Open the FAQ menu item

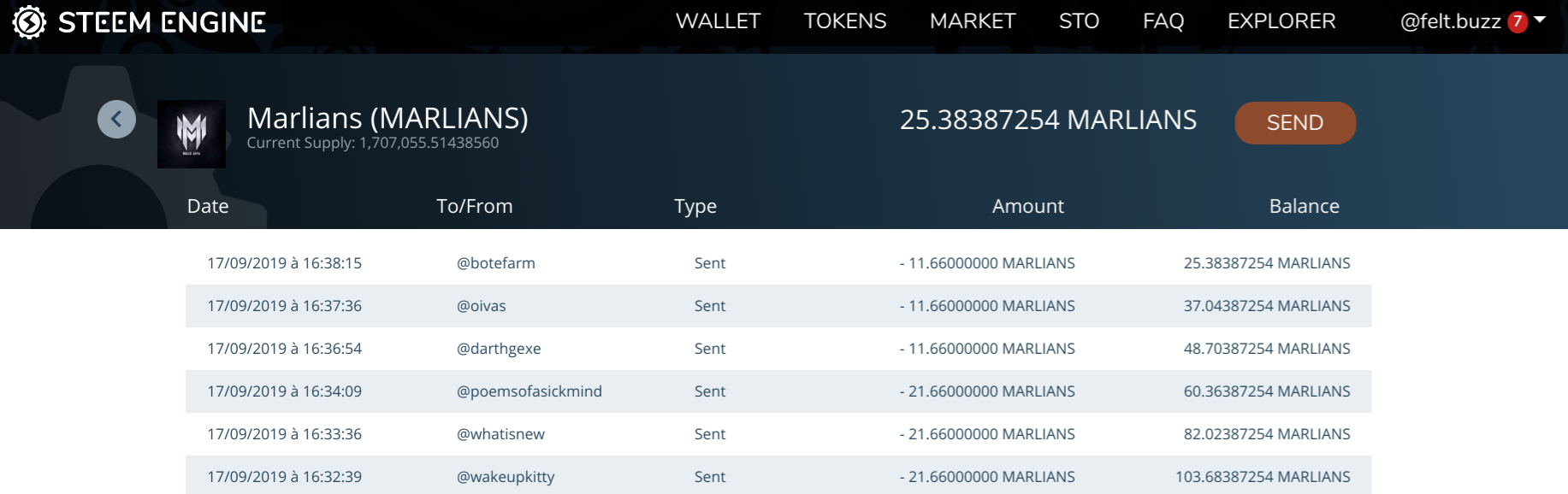click(1163, 21)
